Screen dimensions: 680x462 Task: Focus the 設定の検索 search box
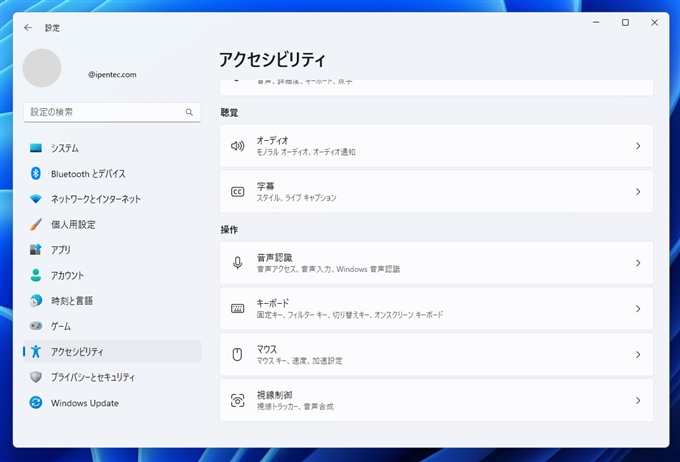pos(112,112)
